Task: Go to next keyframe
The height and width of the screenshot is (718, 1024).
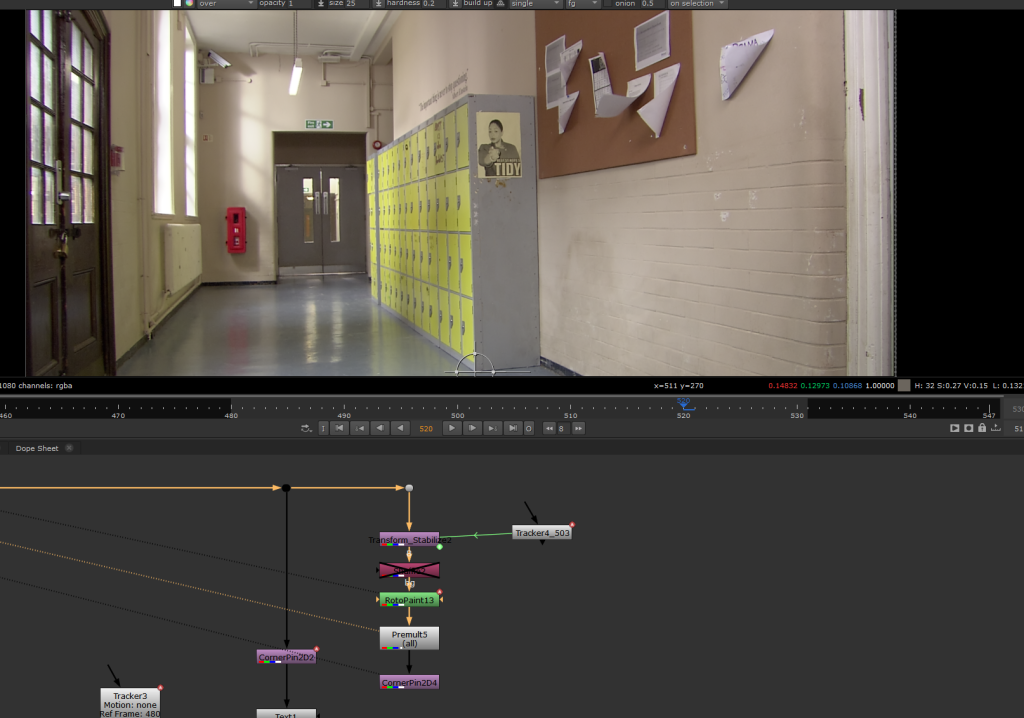Action: 492,429
